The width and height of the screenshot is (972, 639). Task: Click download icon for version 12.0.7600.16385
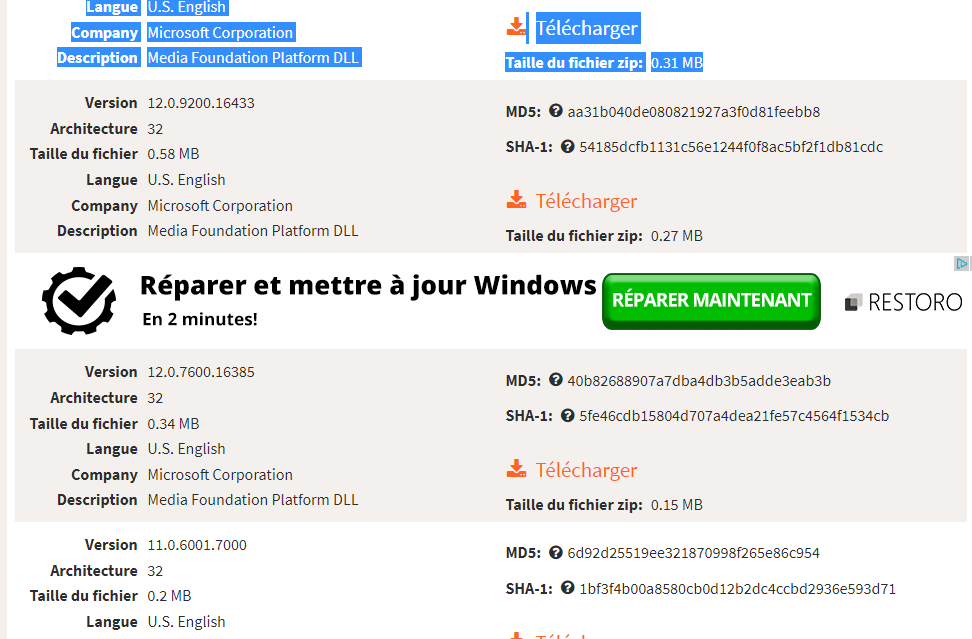coord(516,469)
